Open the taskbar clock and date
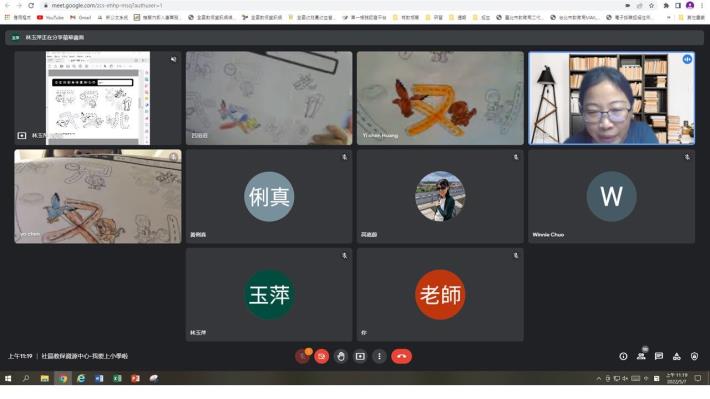 tap(676, 378)
